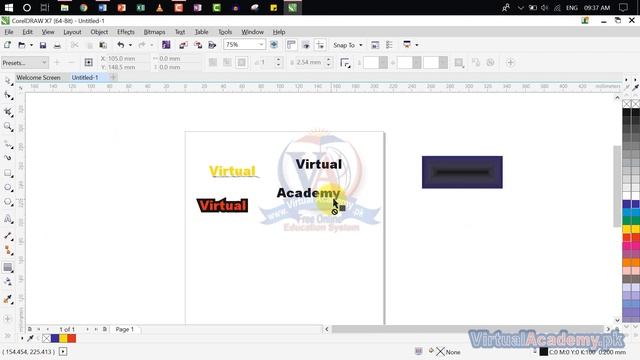Select the Ellipse tool in toolbox
This screenshot has width=640, height=360.
coord(8,188)
